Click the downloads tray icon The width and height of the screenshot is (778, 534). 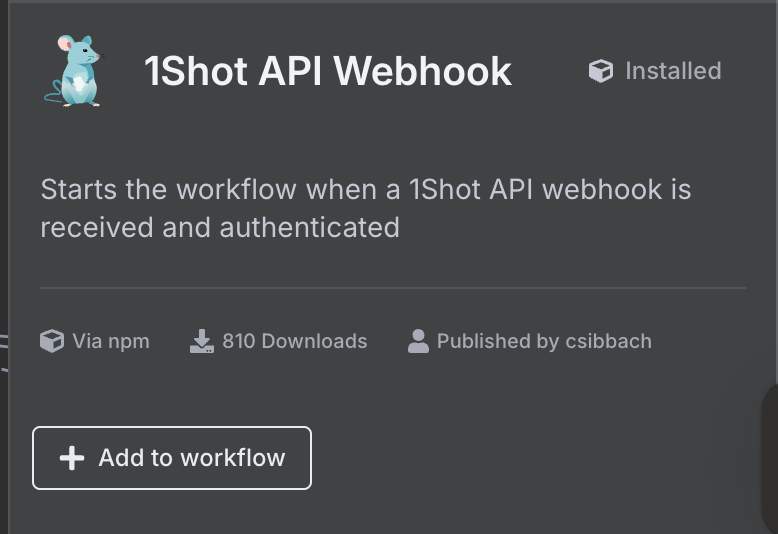click(x=202, y=341)
